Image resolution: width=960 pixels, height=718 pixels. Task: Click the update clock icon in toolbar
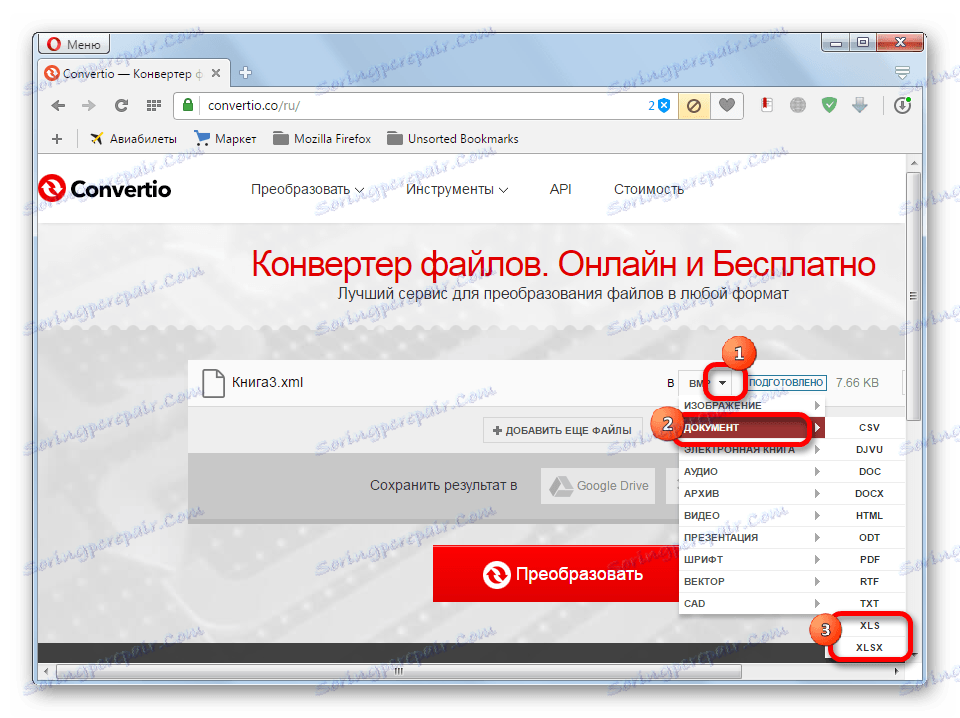pyautogui.click(x=902, y=105)
